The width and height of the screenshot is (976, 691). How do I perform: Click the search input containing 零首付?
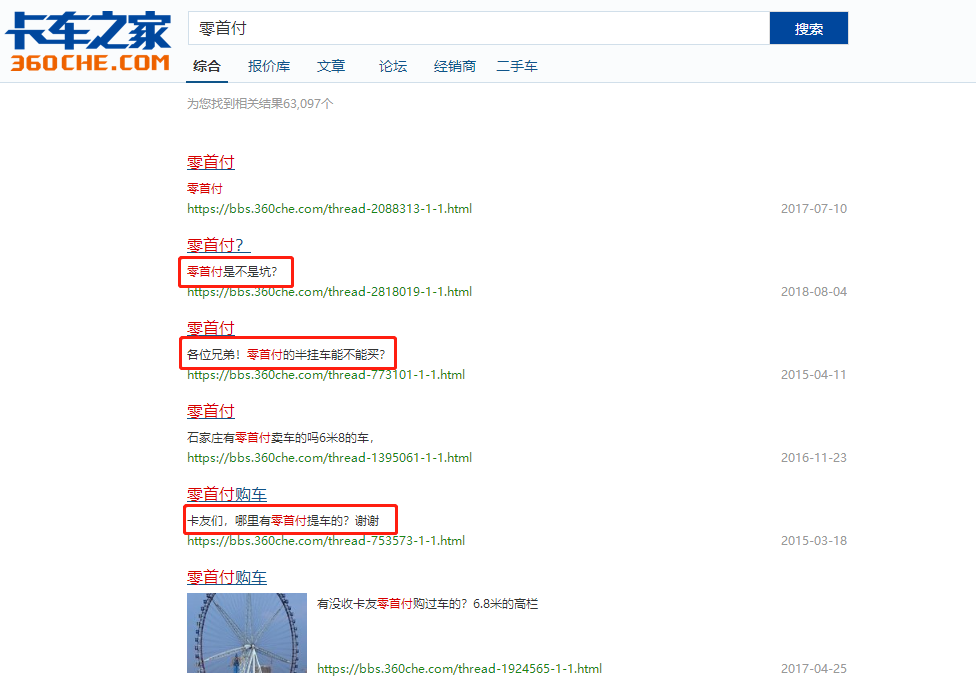pyautogui.click(x=479, y=28)
